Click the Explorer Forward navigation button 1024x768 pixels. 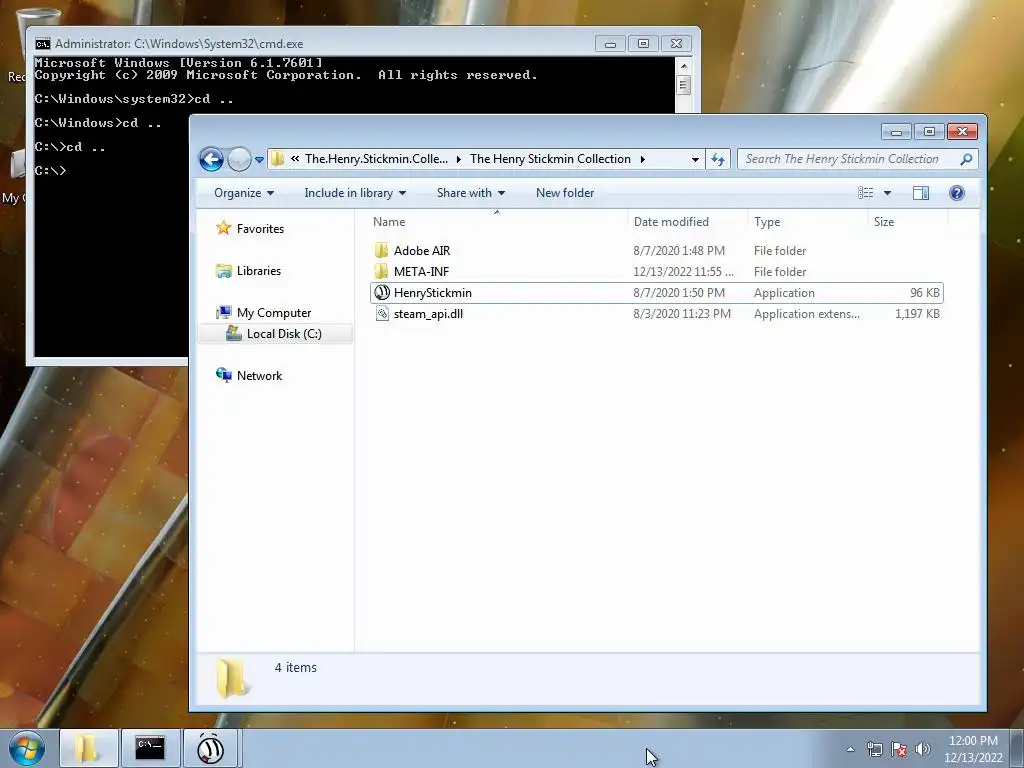(239, 159)
